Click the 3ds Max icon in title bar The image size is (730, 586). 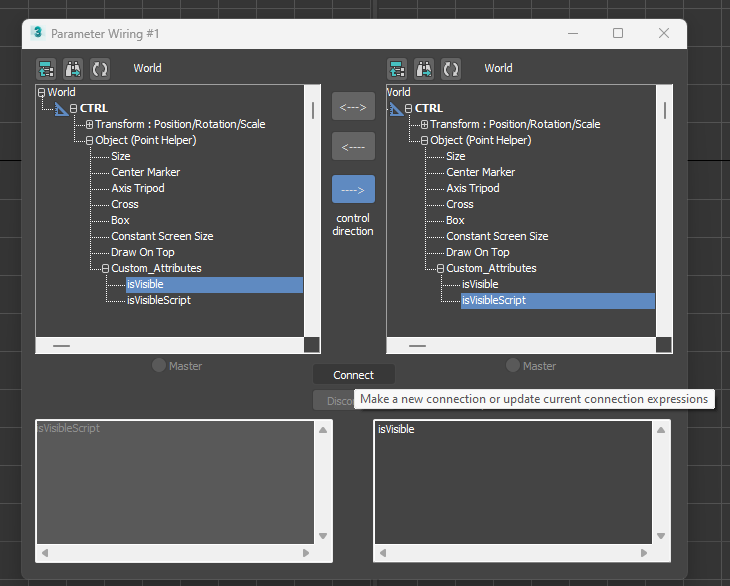click(38, 33)
